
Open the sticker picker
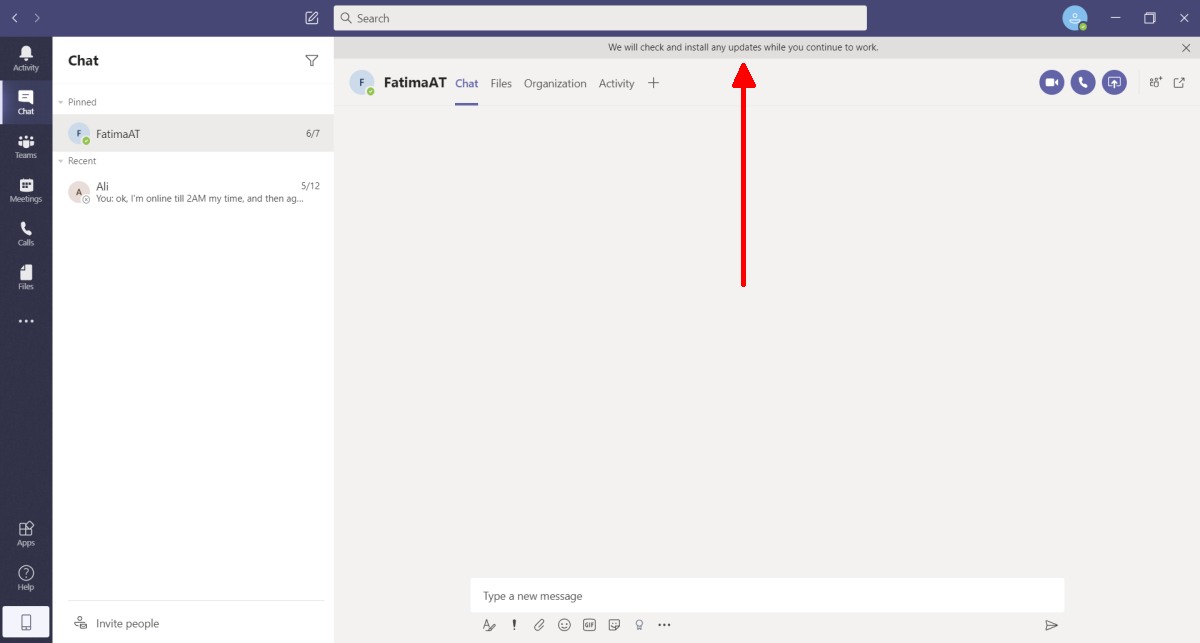[614, 625]
